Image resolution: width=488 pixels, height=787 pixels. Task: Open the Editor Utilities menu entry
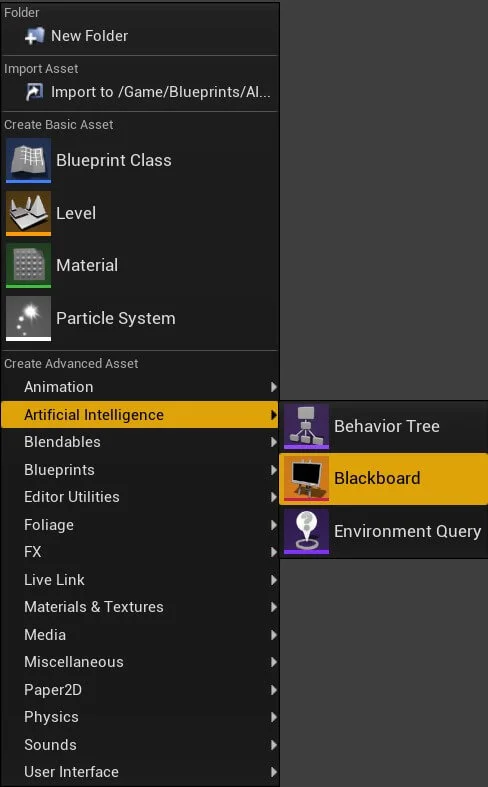click(140, 497)
